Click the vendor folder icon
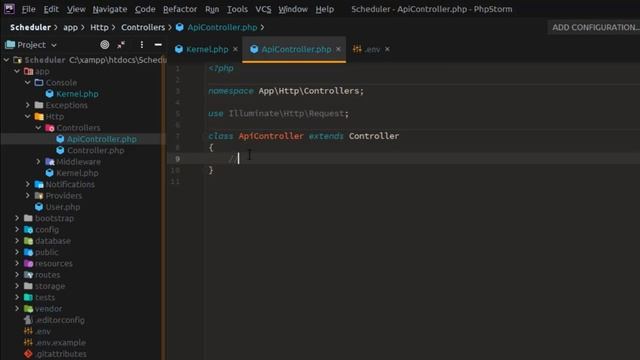This screenshot has height=360, width=640. [28, 309]
